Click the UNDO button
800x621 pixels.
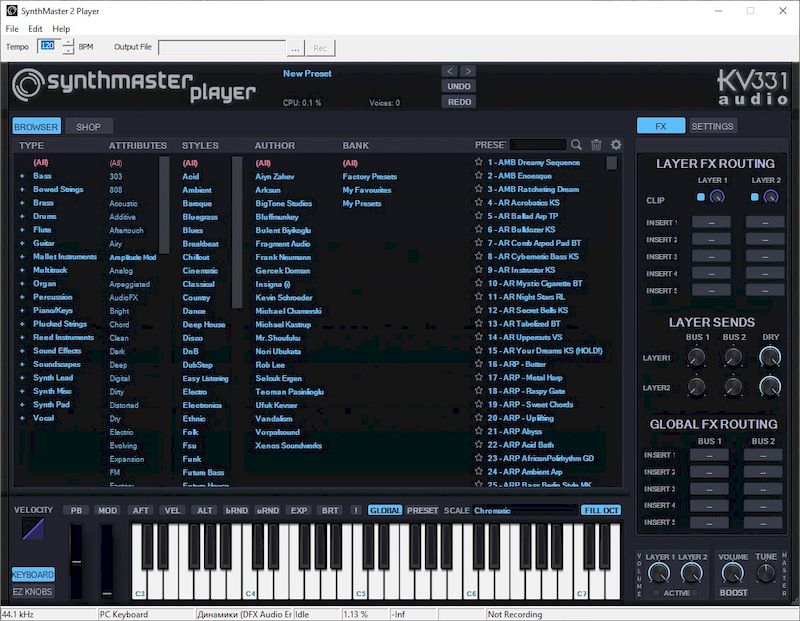pyautogui.click(x=459, y=86)
